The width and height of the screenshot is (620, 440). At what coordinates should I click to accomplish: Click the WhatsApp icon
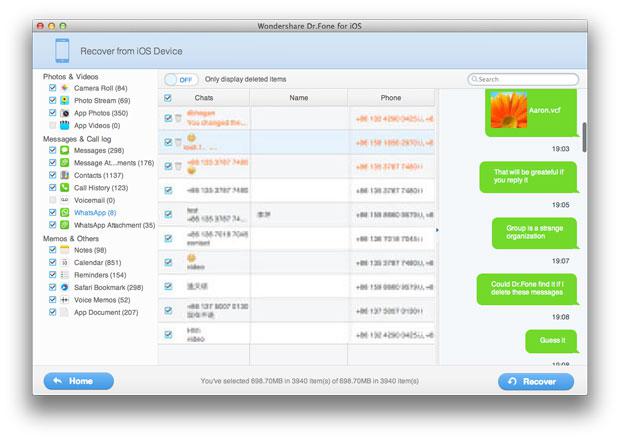[x=64, y=212]
